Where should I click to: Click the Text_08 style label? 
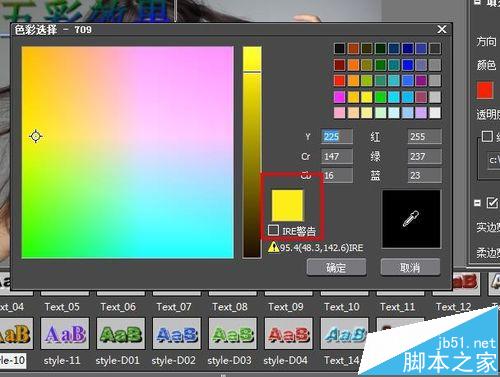point(230,307)
